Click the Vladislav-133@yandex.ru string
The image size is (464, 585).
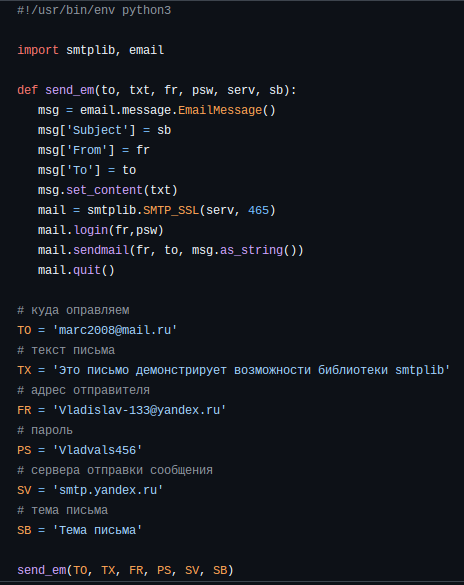tap(139, 410)
